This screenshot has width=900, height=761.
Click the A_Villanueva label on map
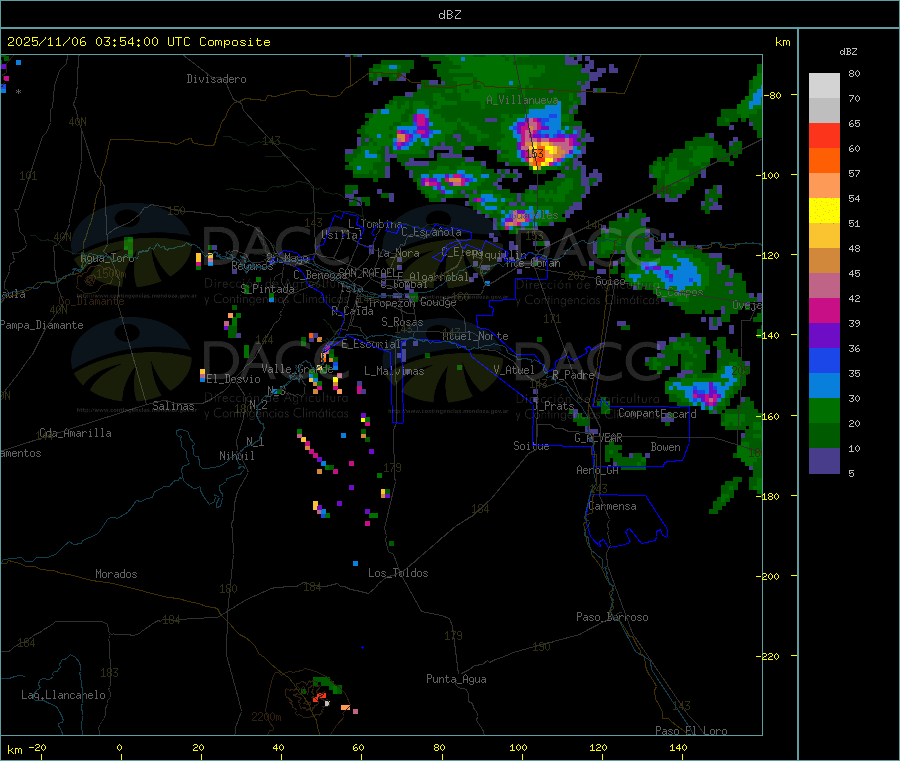tap(522, 100)
